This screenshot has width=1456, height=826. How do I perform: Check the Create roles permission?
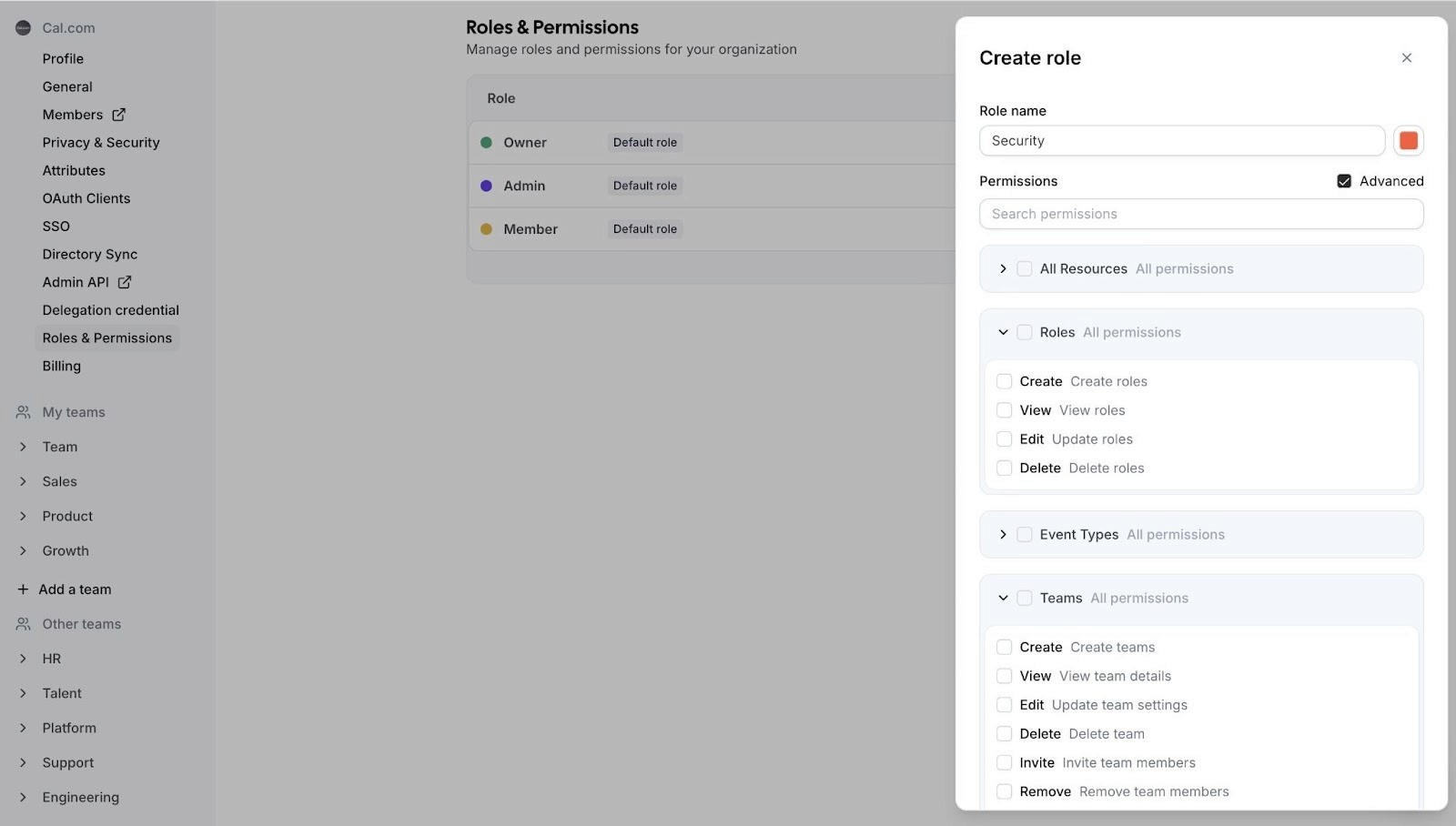tap(1004, 381)
